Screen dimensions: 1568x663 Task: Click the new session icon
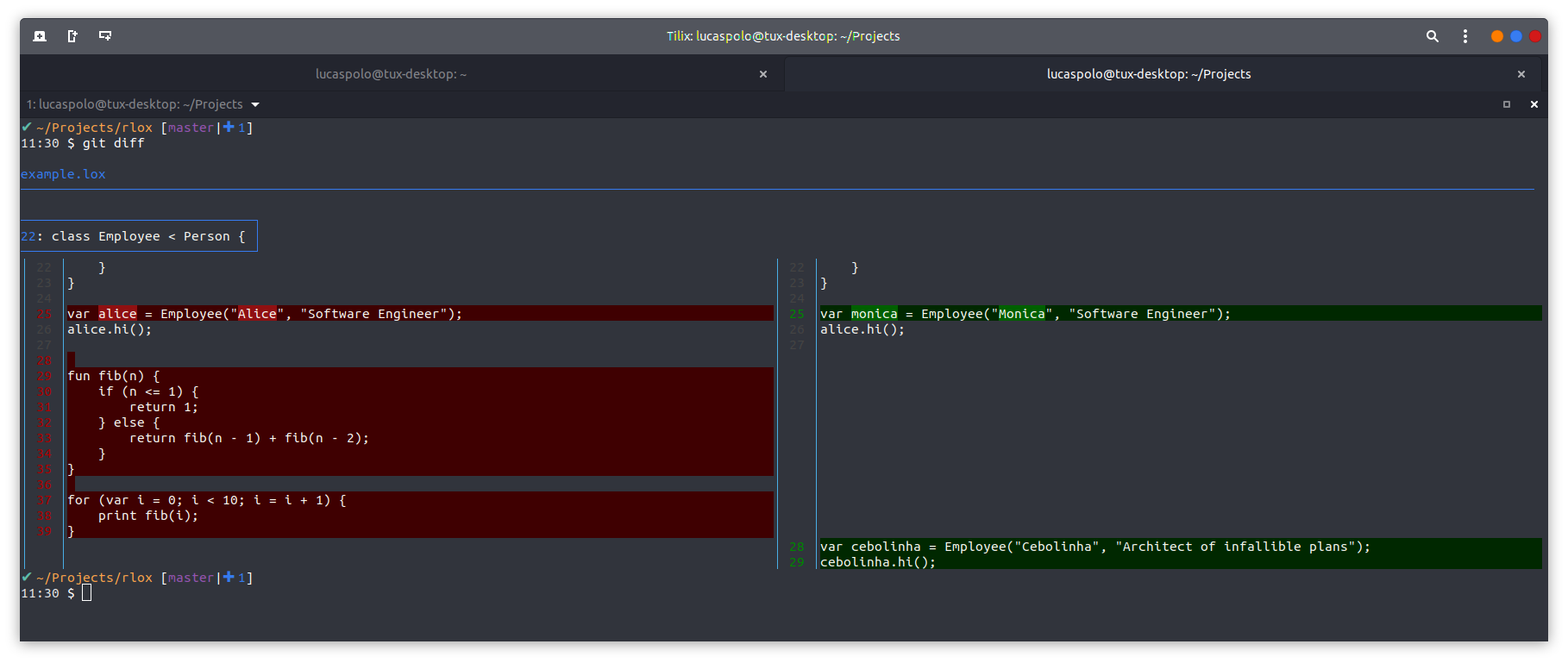40,36
